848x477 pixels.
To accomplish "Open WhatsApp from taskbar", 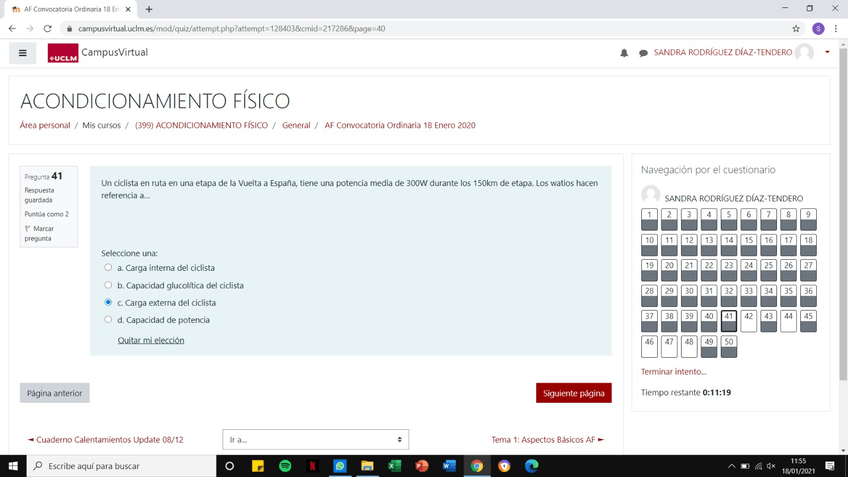I will [340, 466].
